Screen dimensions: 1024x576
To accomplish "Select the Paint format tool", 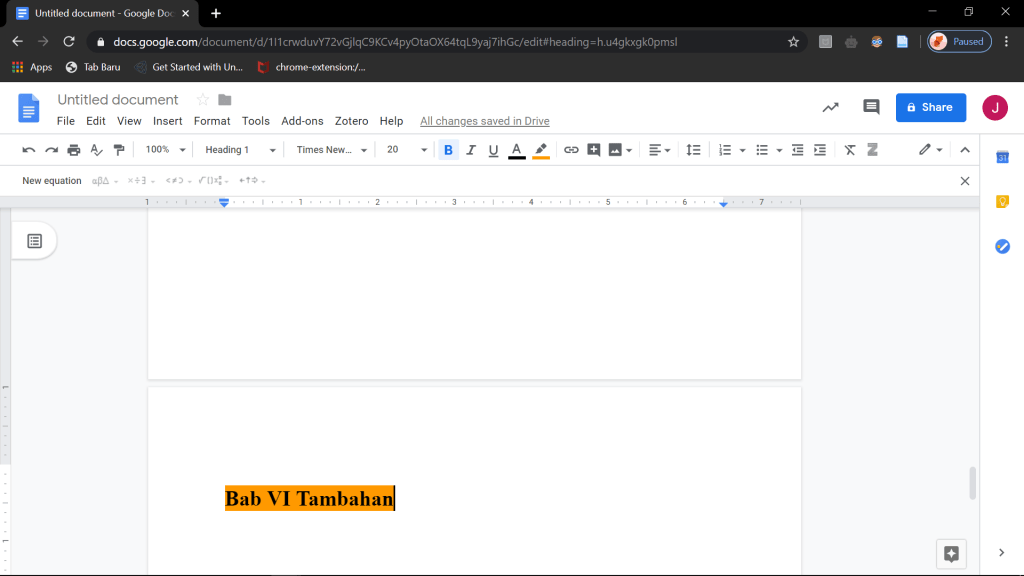I will (x=119, y=150).
